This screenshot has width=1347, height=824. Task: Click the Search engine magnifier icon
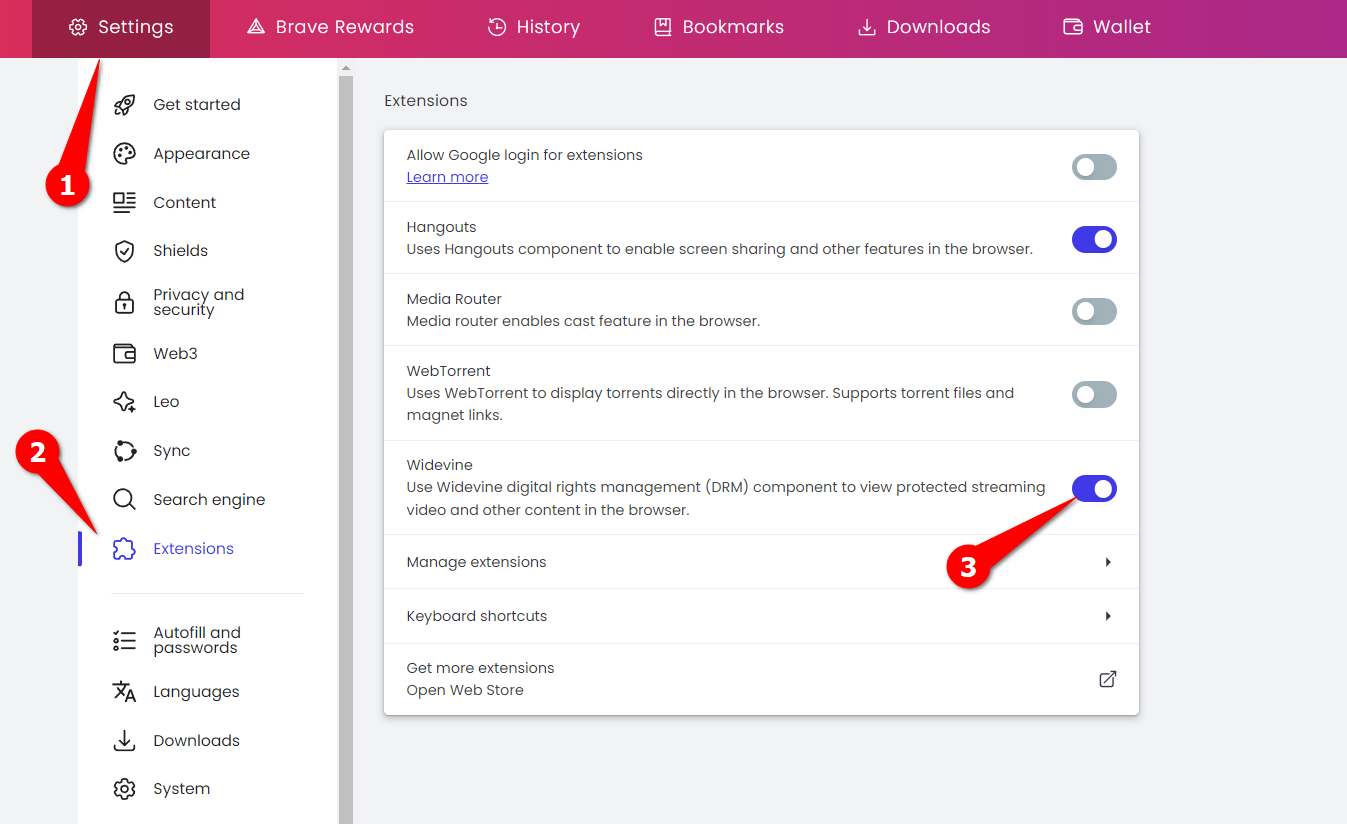(x=124, y=500)
